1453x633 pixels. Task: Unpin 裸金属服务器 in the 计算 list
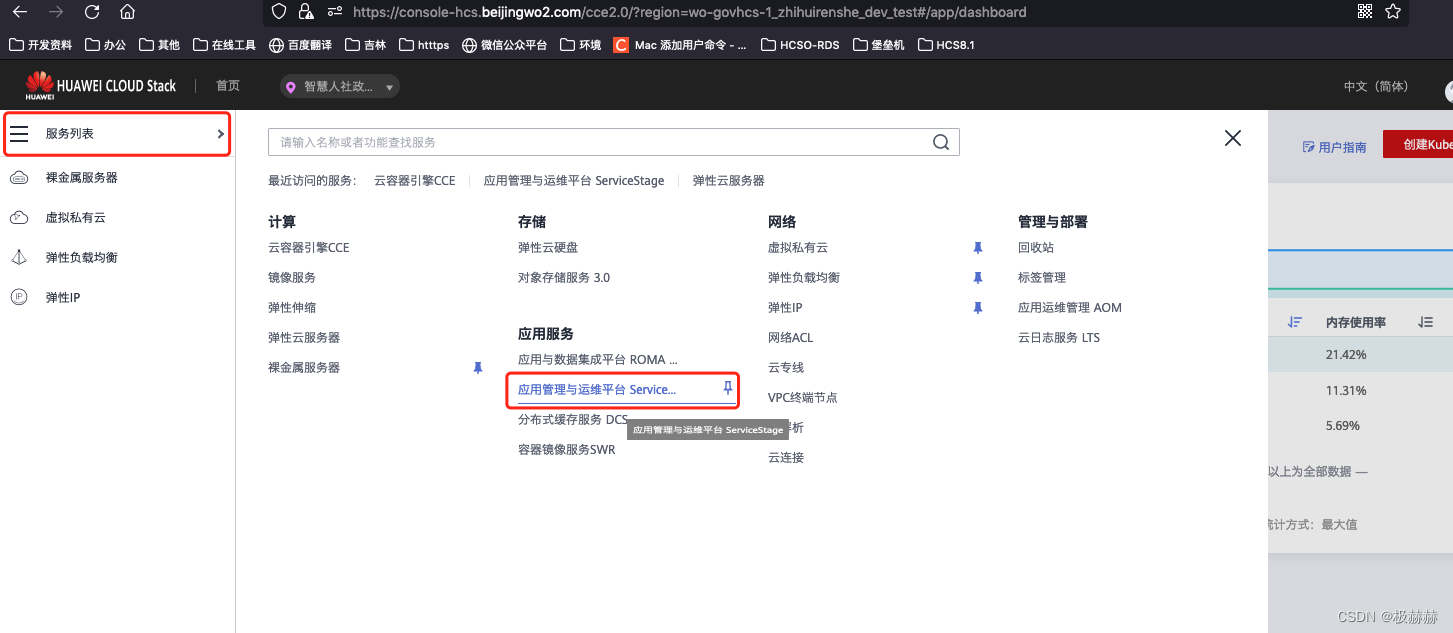coord(478,367)
